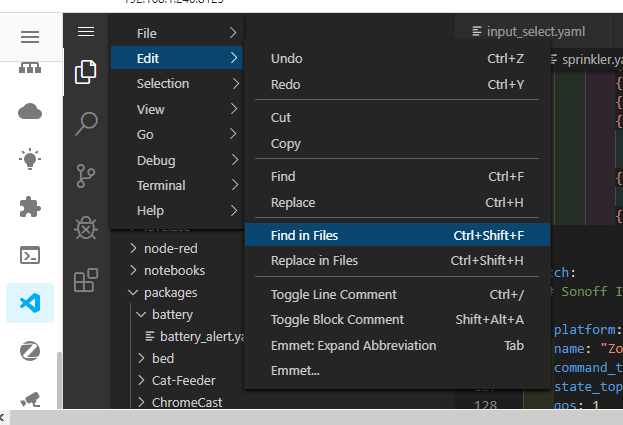Click the VS Code hamburger menu icon
The image size is (623, 425).
click(87, 33)
